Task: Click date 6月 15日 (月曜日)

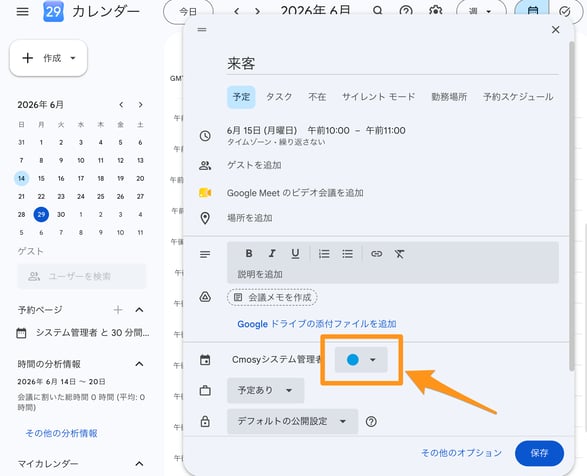Action: tap(262, 130)
